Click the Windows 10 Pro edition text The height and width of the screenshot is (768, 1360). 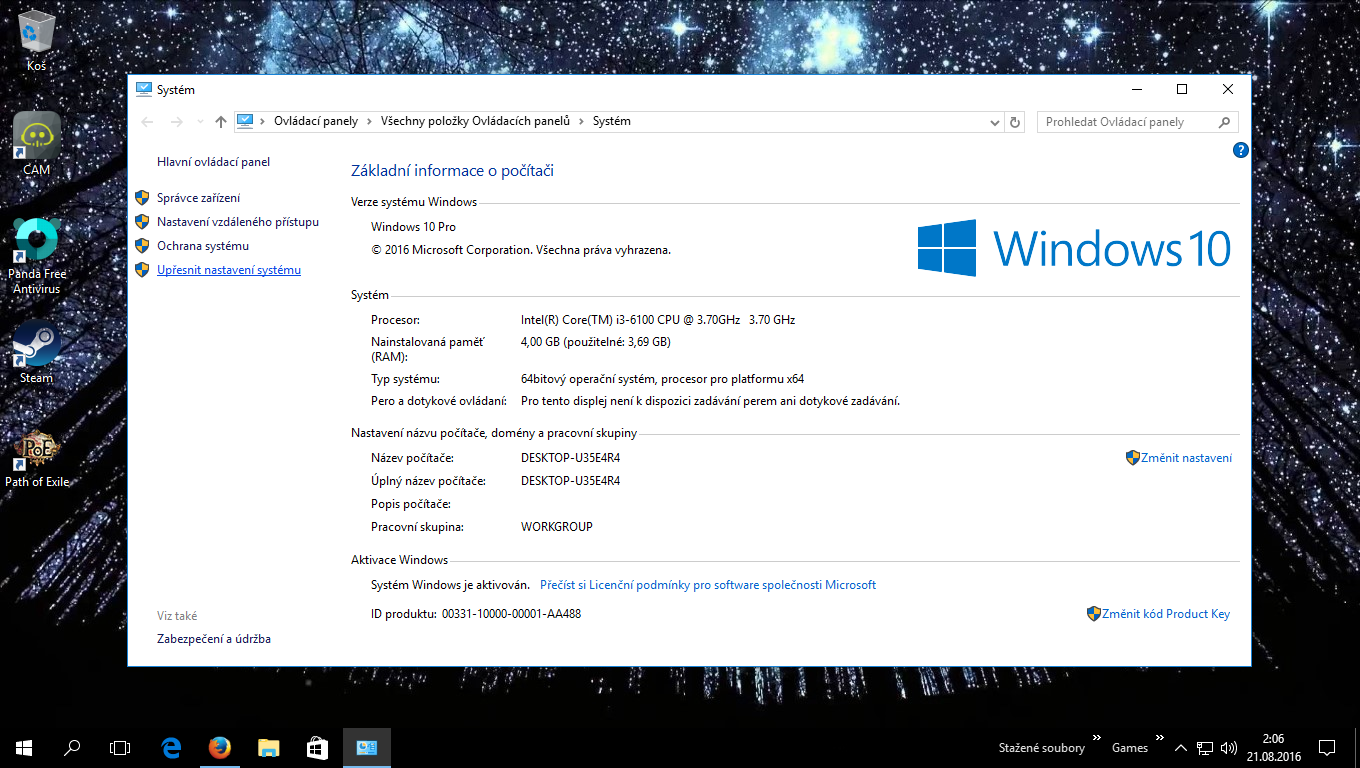tap(413, 227)
